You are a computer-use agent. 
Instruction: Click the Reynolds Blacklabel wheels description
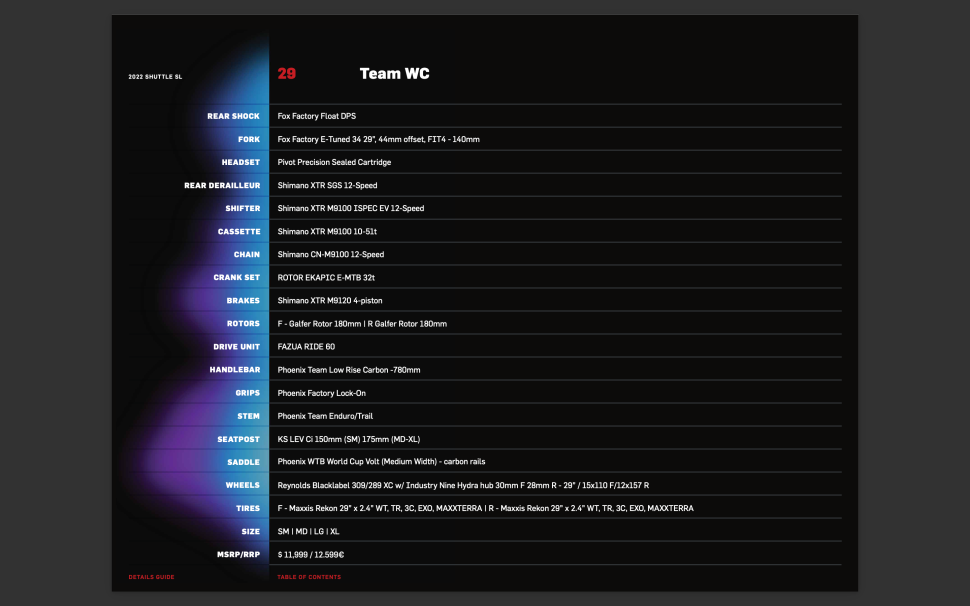(x=463, y=485)
